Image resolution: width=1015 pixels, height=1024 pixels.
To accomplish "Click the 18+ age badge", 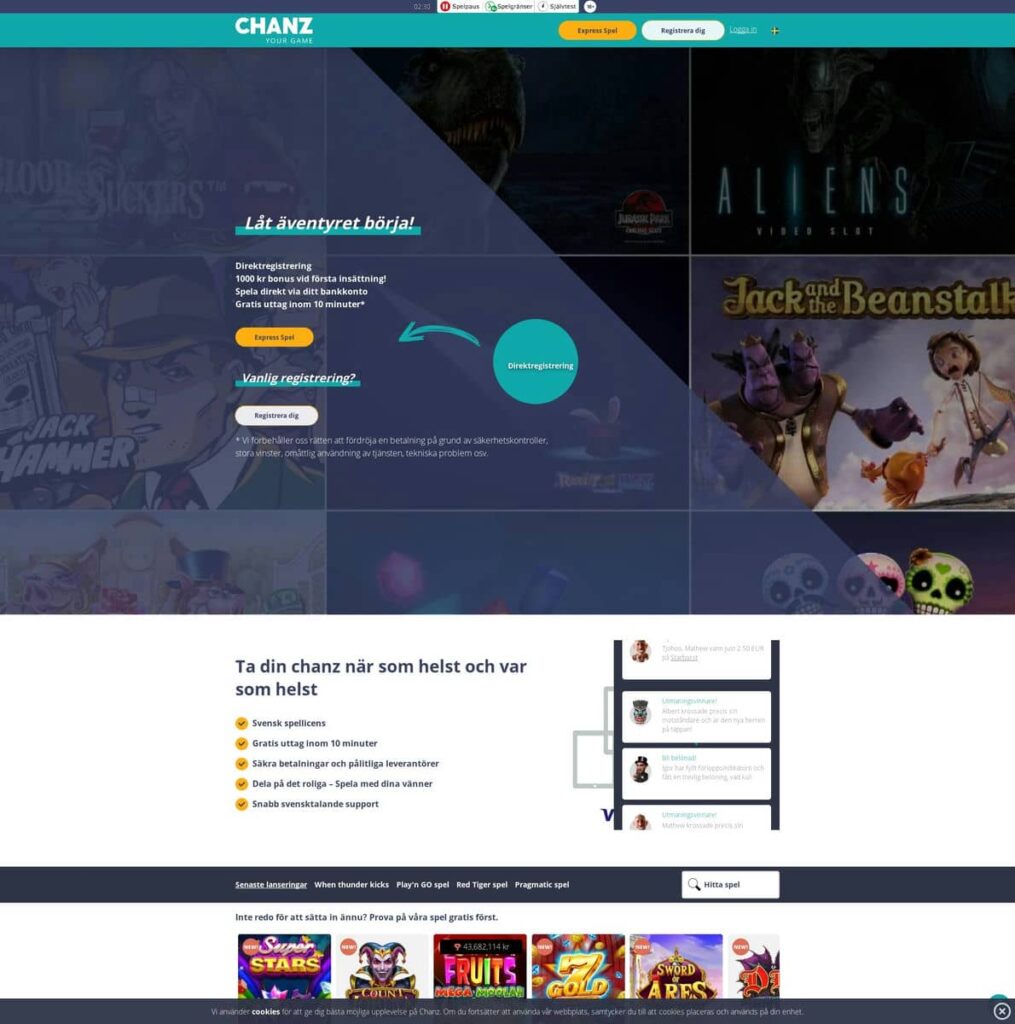I will coord(590,7).
